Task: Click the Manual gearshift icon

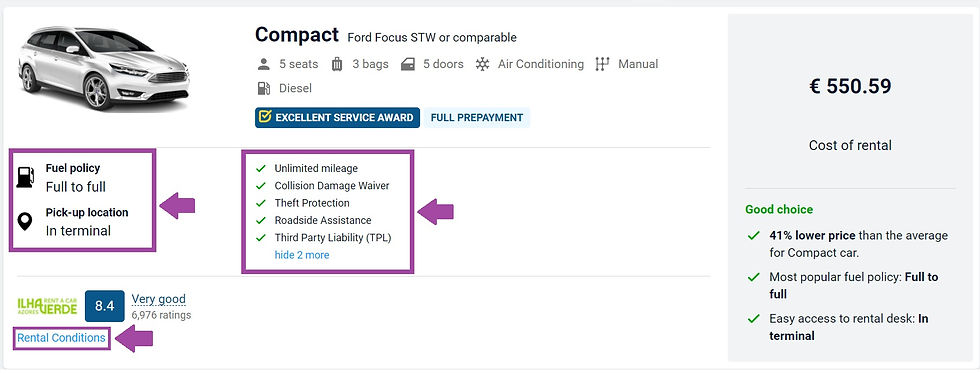Action: tap(602, 64)
